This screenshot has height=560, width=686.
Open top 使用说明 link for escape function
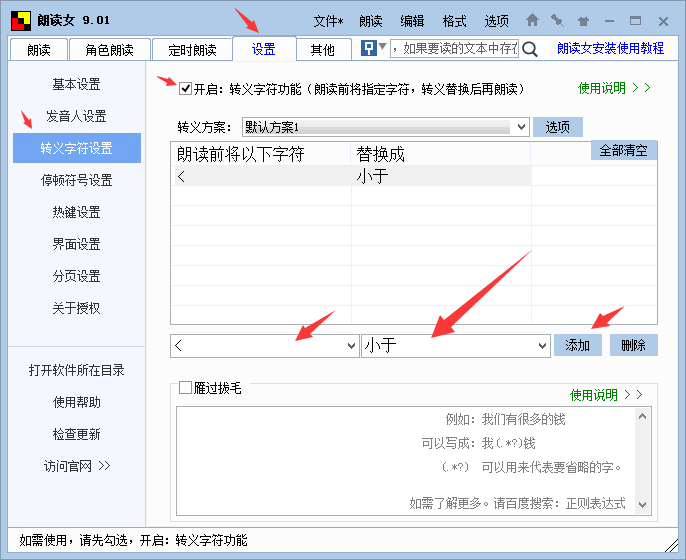(x=614, y=88)
